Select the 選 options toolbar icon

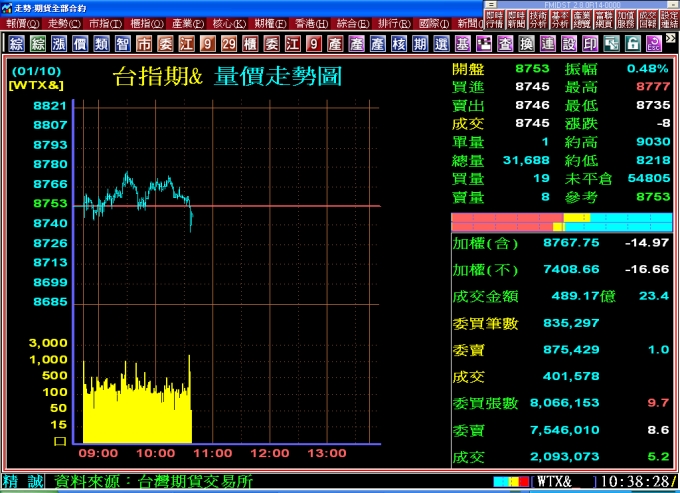(441, 44)
